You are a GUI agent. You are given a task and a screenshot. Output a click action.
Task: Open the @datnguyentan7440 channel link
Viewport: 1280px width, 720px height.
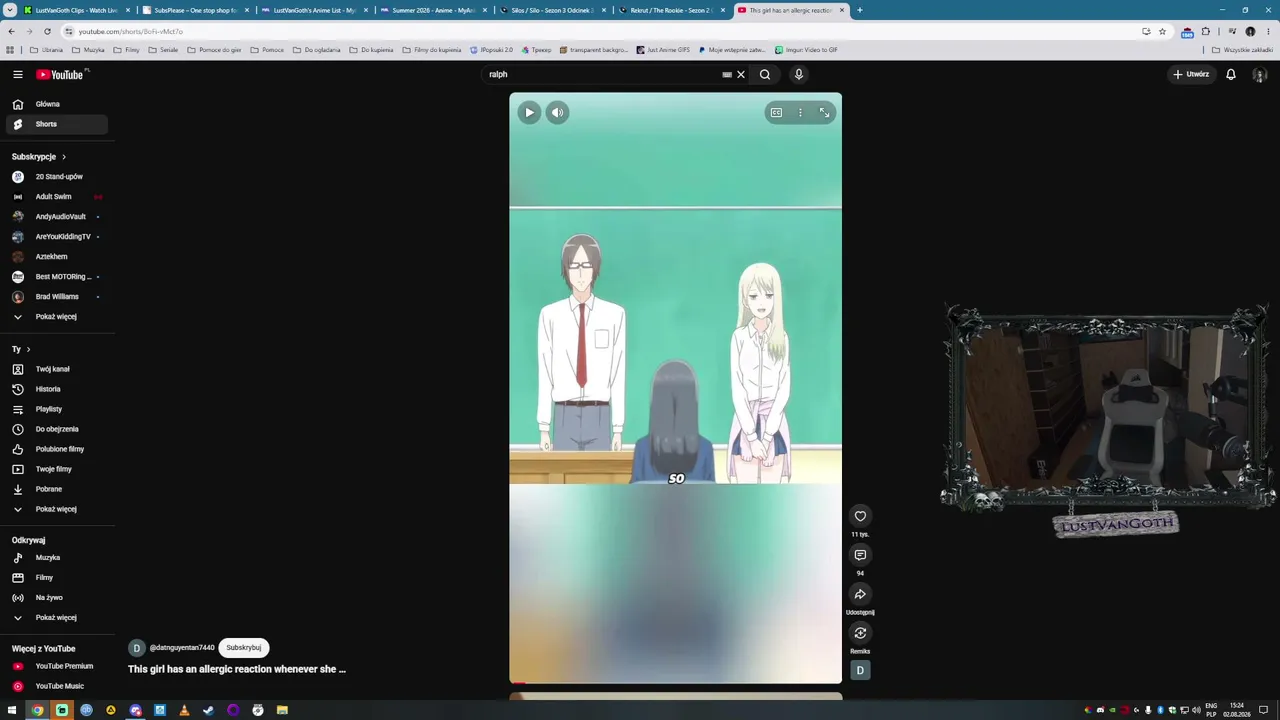pyautogui.click(x=182, y=648)
